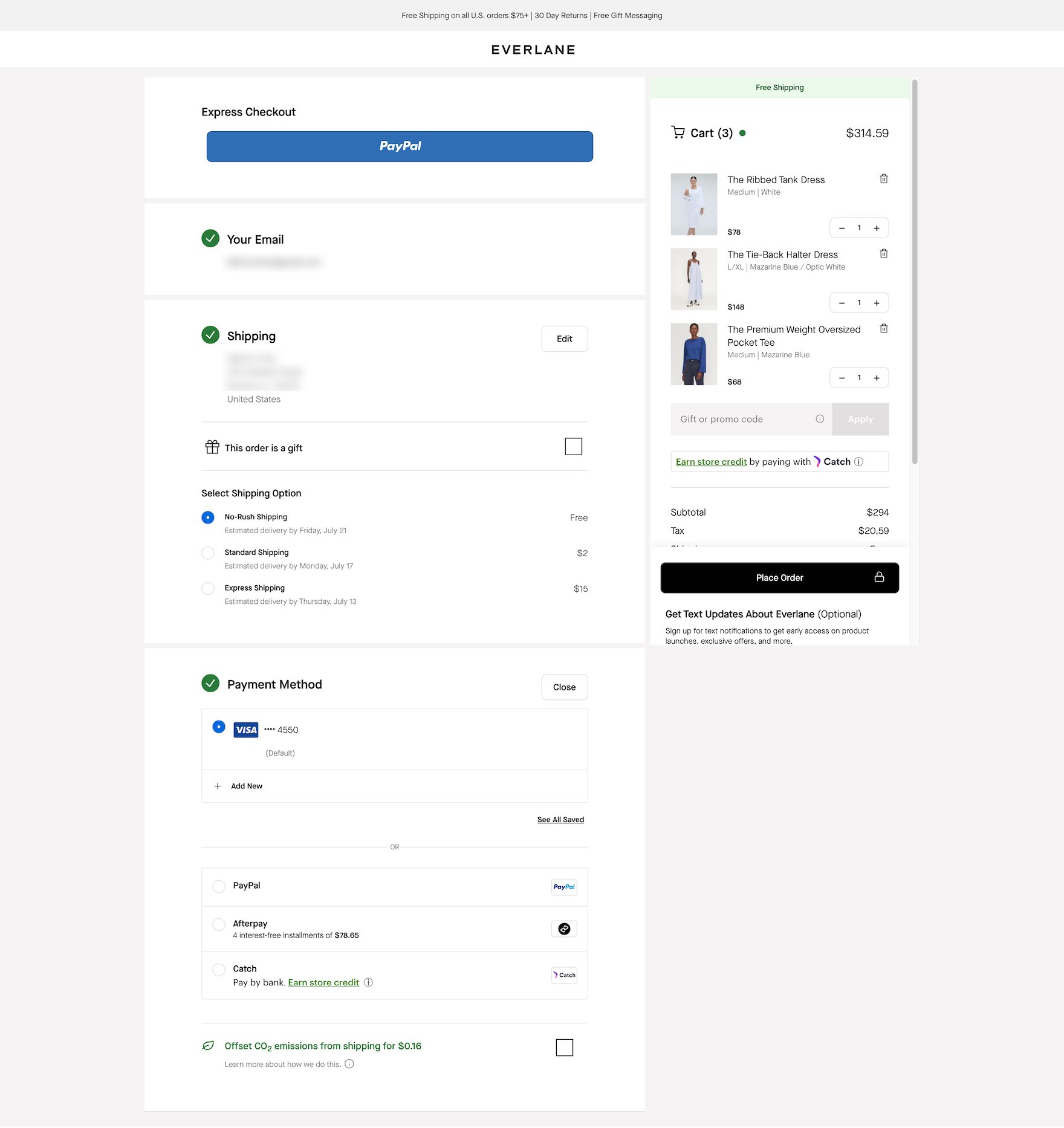The width and height of the screenshot is (1064, 1128).
Task: Click info icon beside carbon offset learn more
Action: coord(349,1064)
